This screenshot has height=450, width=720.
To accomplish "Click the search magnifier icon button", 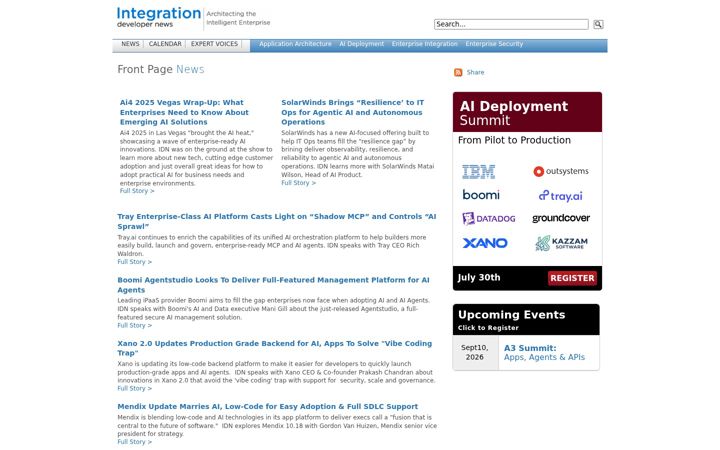I will pyautogui.click(x=598, y=24).
